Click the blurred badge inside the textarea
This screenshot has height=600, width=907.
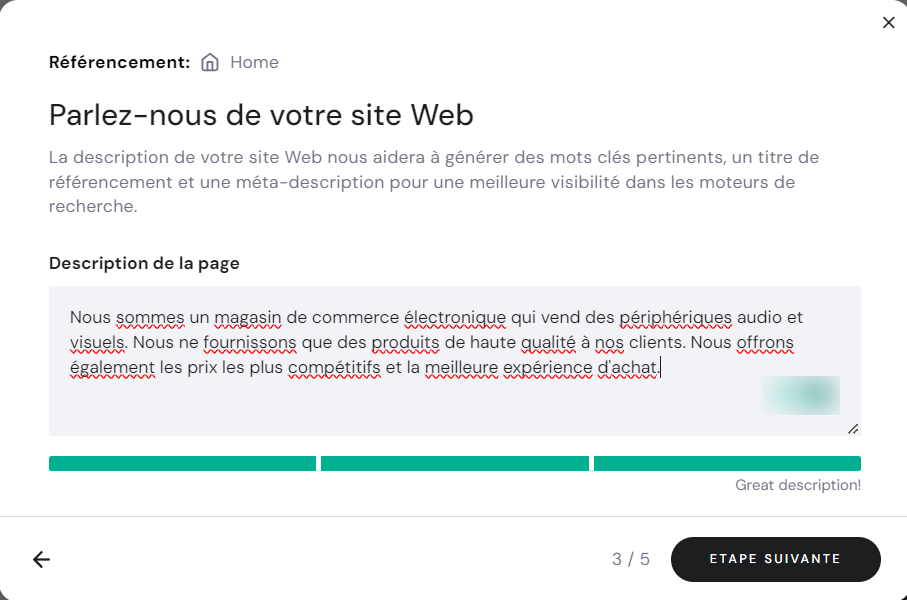point(800,395)
